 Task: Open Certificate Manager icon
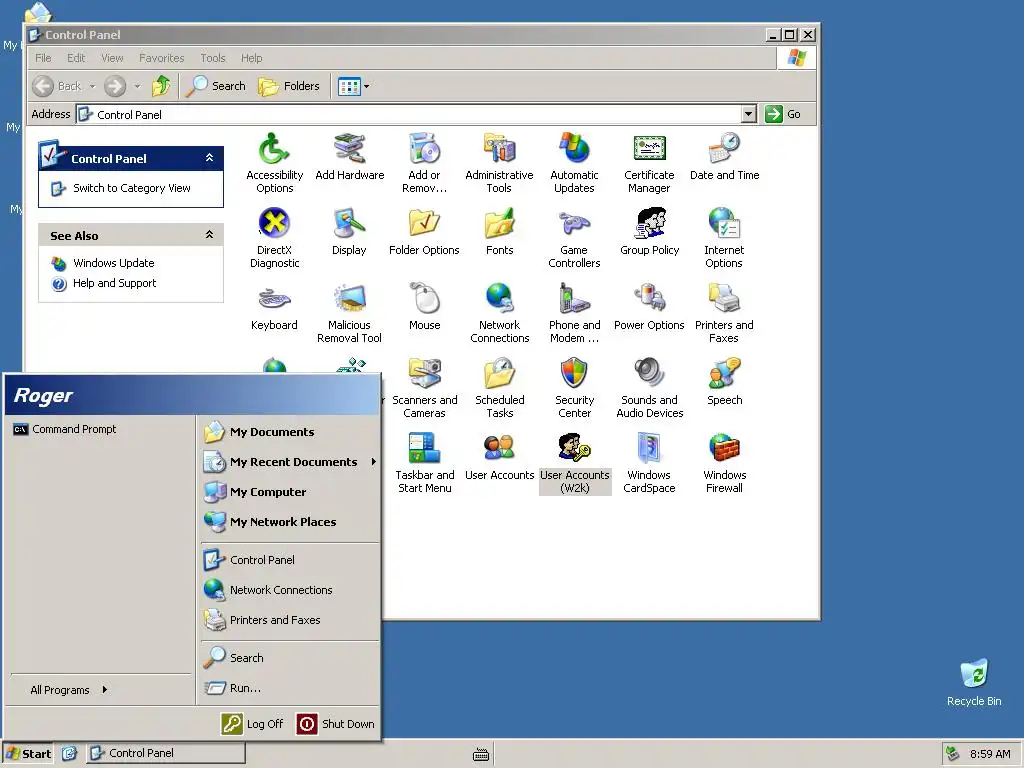tap(649, 163)
